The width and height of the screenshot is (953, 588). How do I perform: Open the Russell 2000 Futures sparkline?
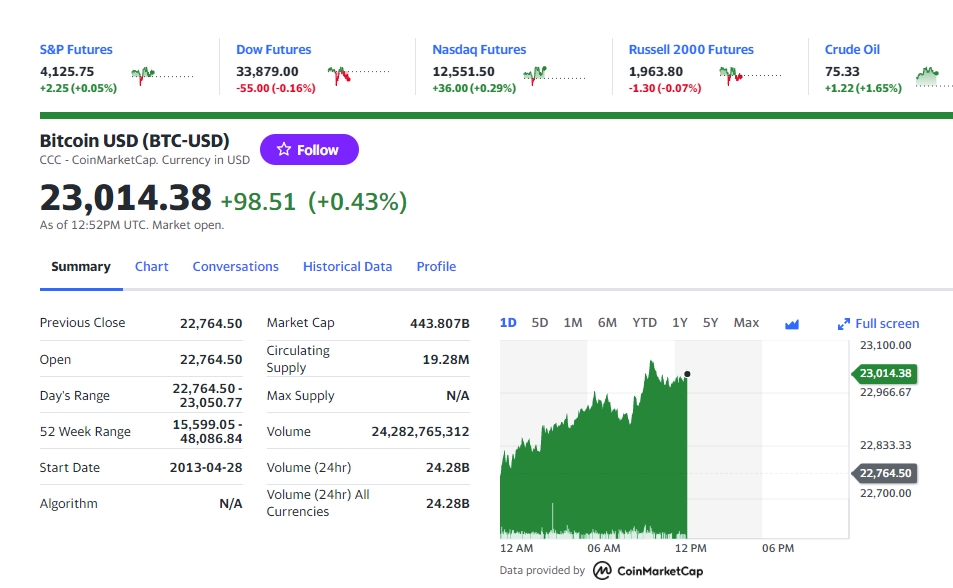(750, 75)
